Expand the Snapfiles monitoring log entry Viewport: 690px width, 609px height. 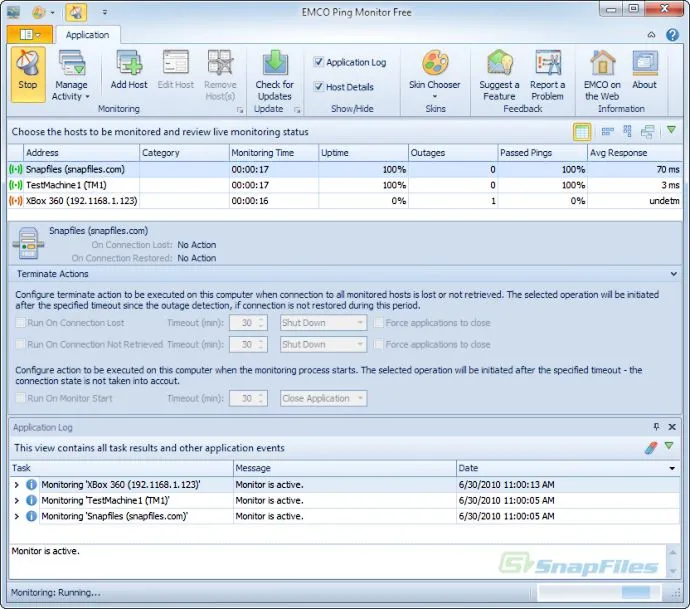tap(17, 516)
